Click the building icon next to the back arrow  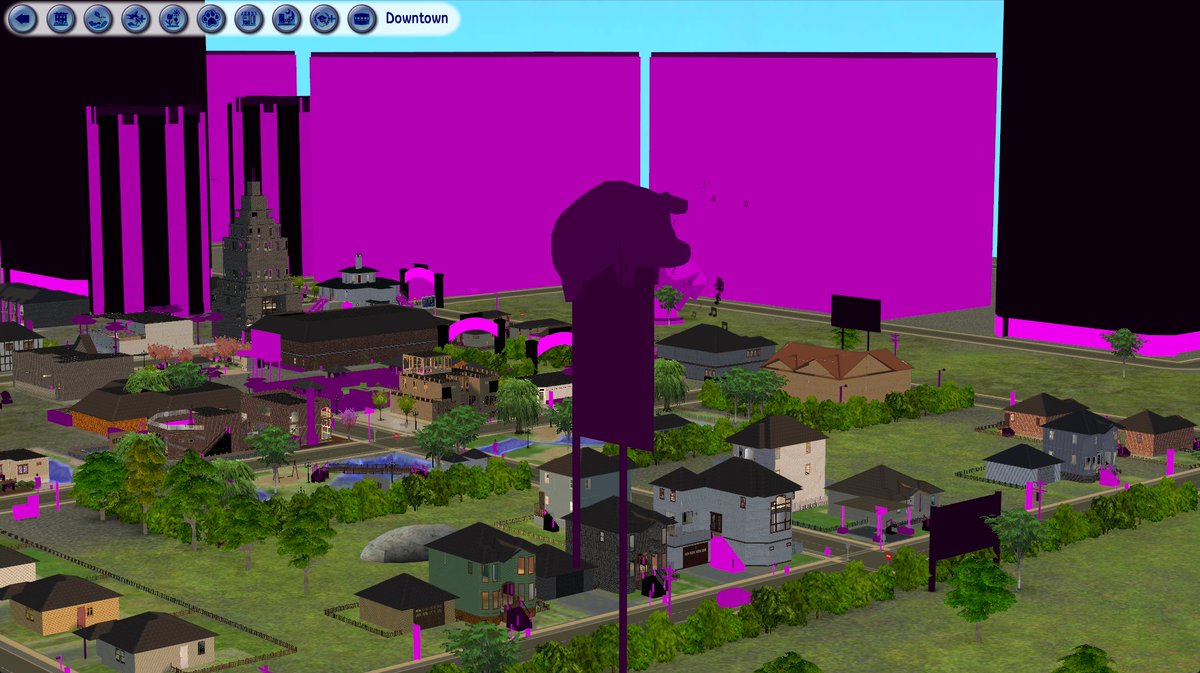(61, 17)
